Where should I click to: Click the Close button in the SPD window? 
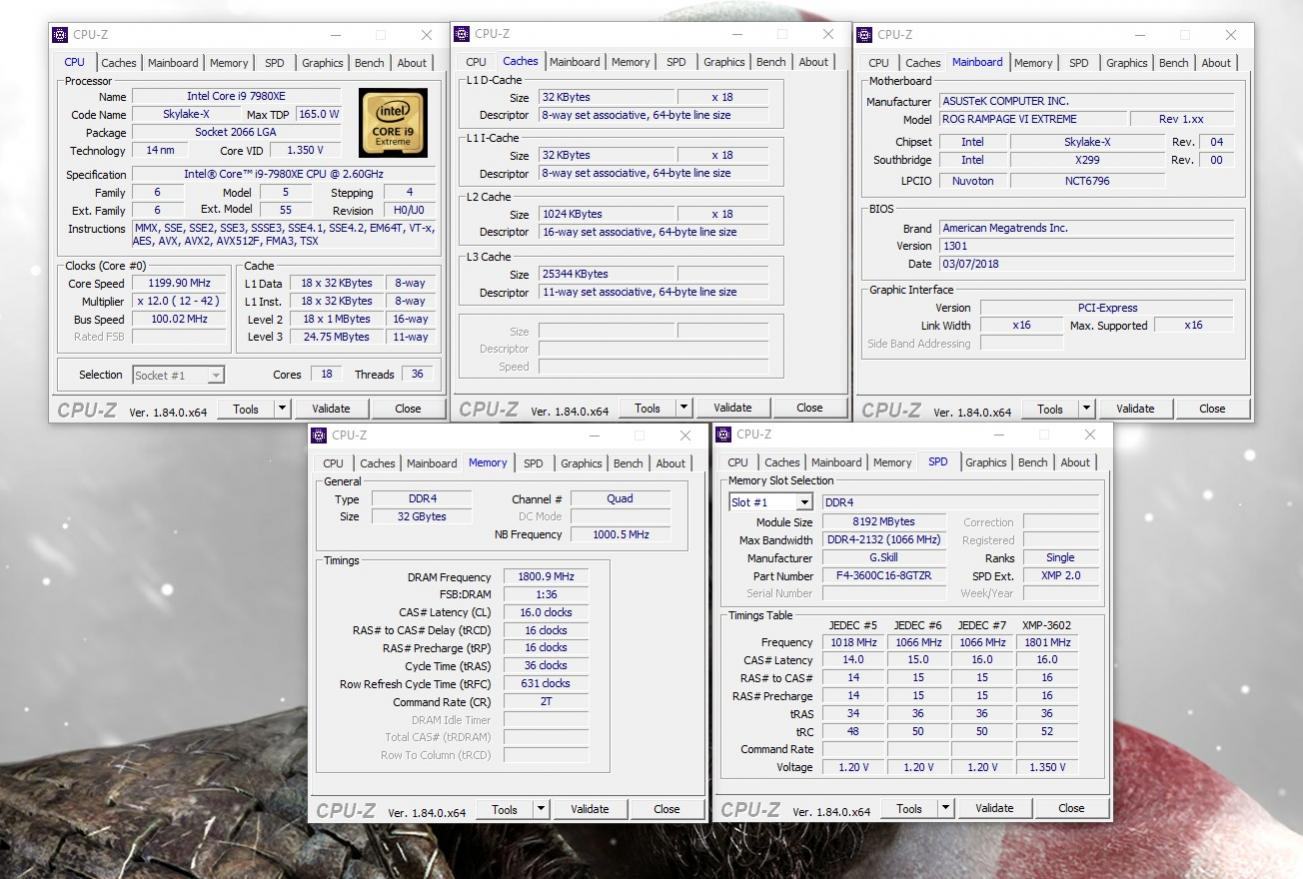tap(1071, 808)
